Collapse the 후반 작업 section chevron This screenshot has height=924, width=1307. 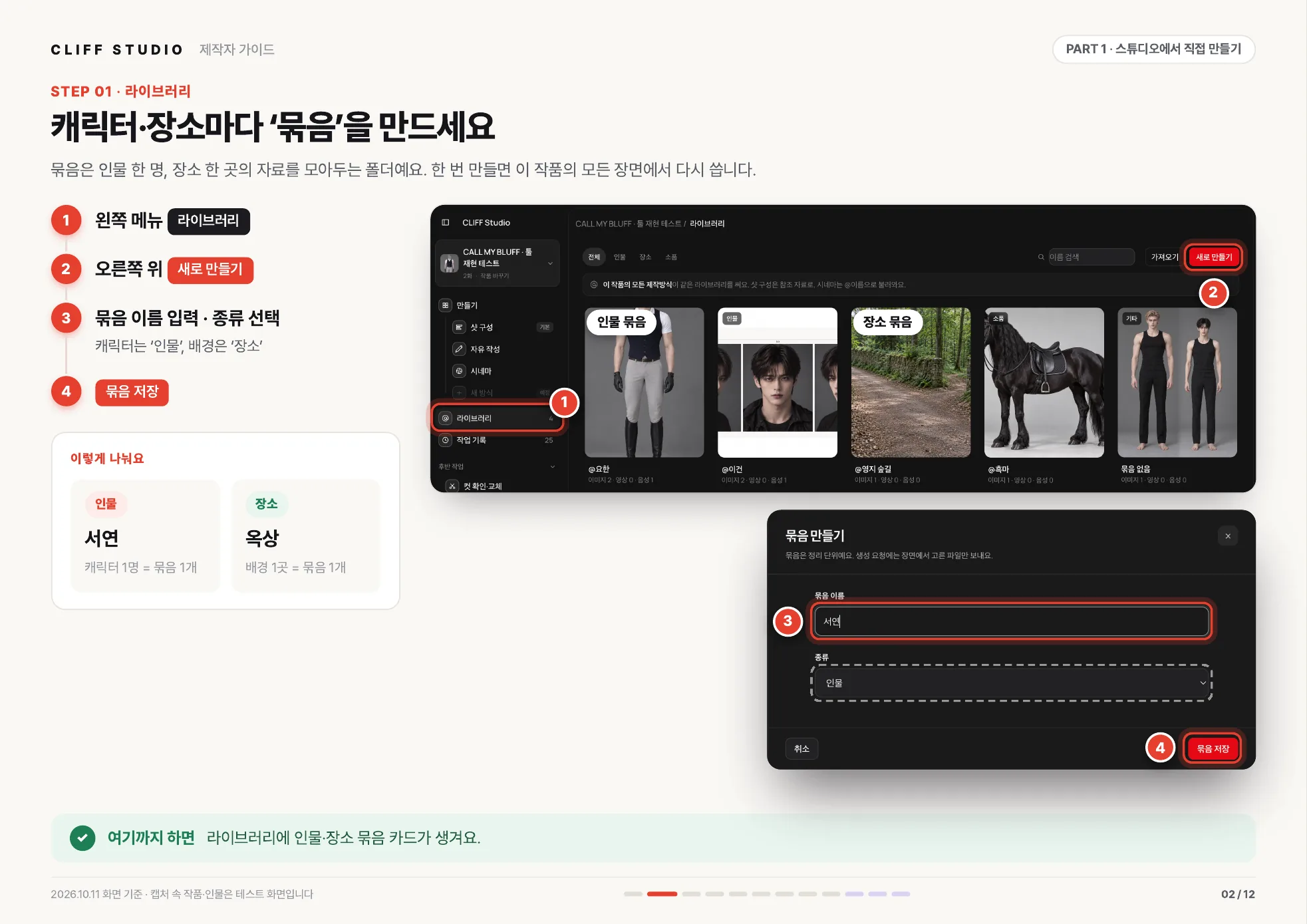pyautogui.click(x=553, y=466)
